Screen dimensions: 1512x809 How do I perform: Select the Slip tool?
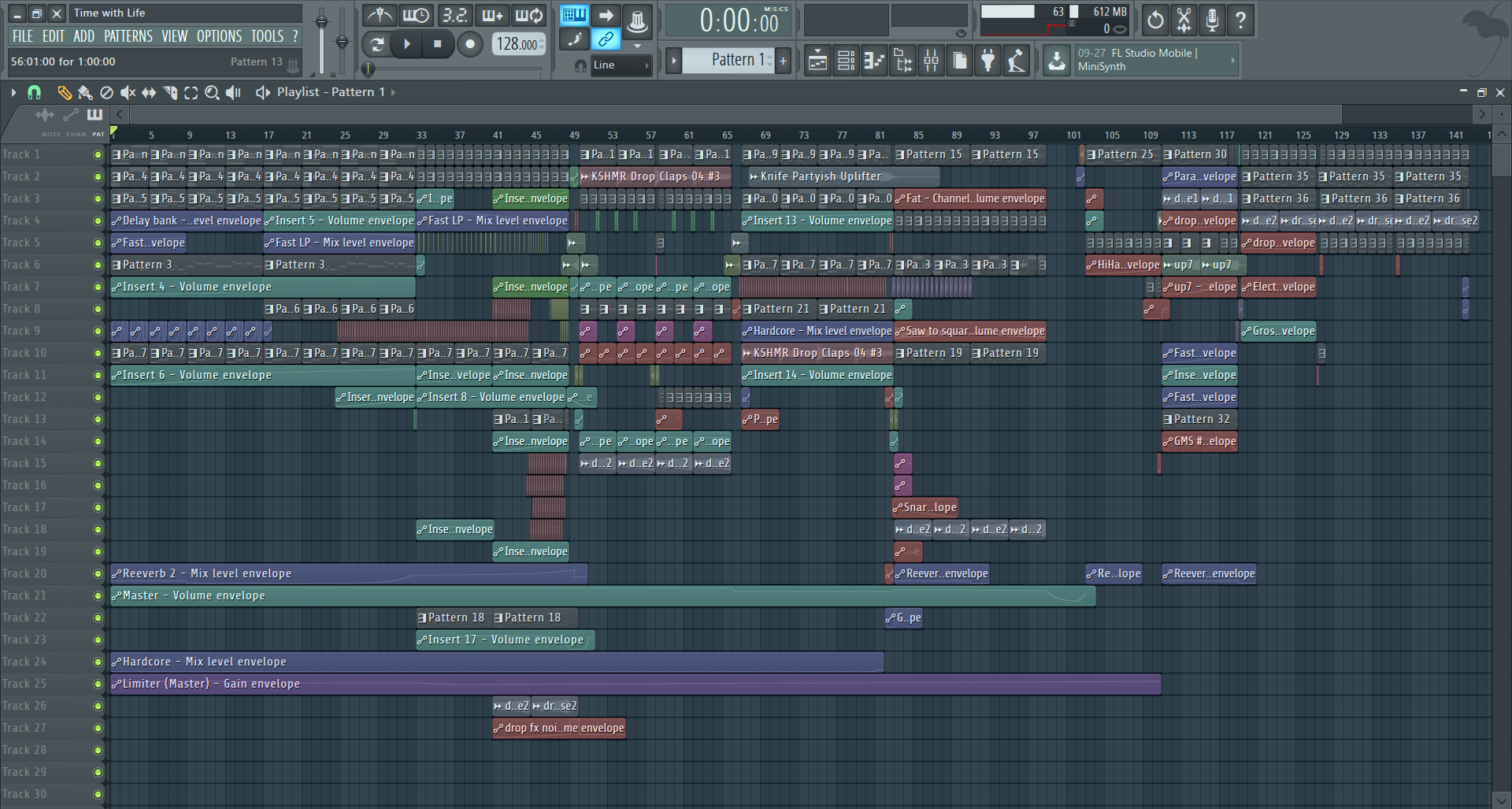(x=149, y=93)
